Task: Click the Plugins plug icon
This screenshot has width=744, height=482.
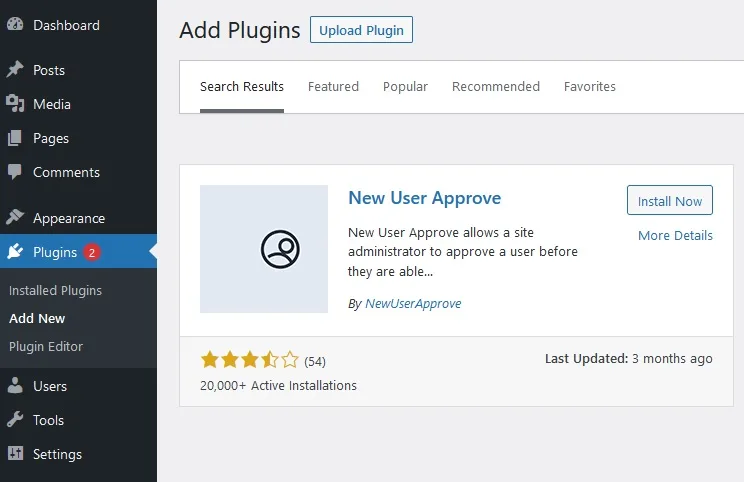Action: [x=15, y=251]
